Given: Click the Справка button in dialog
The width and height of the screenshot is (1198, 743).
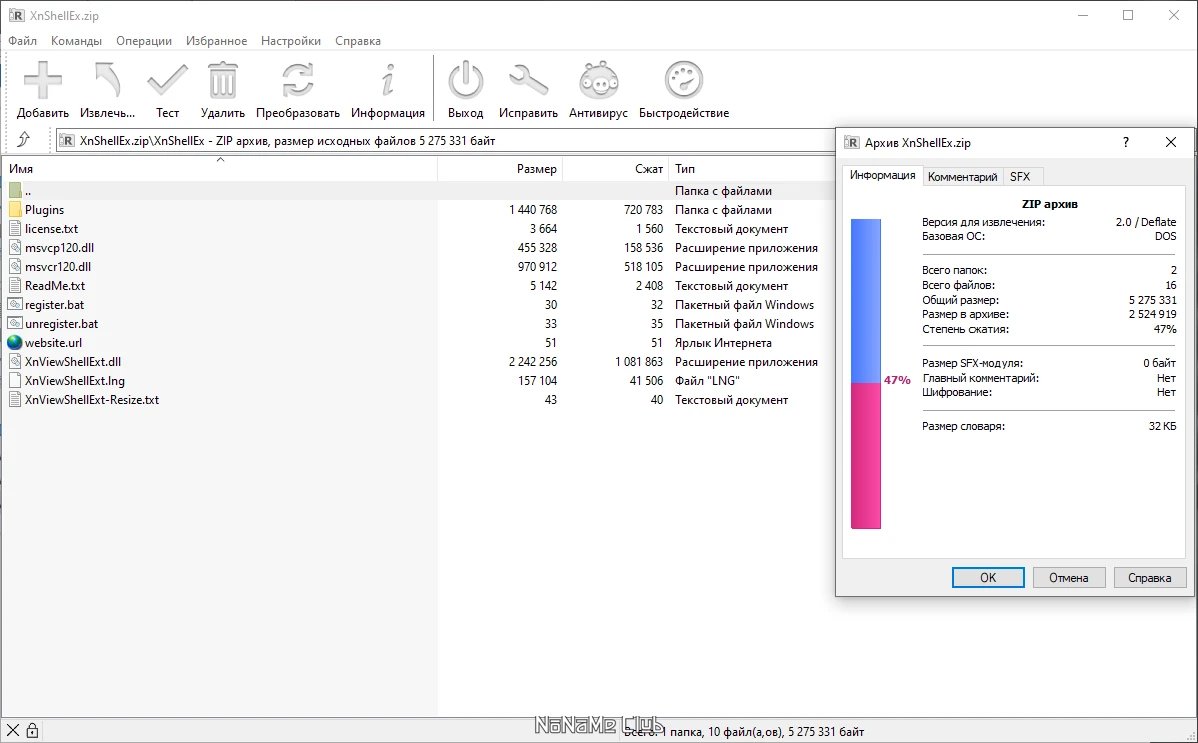Looking at the screenshot, I should [1149, 577].
